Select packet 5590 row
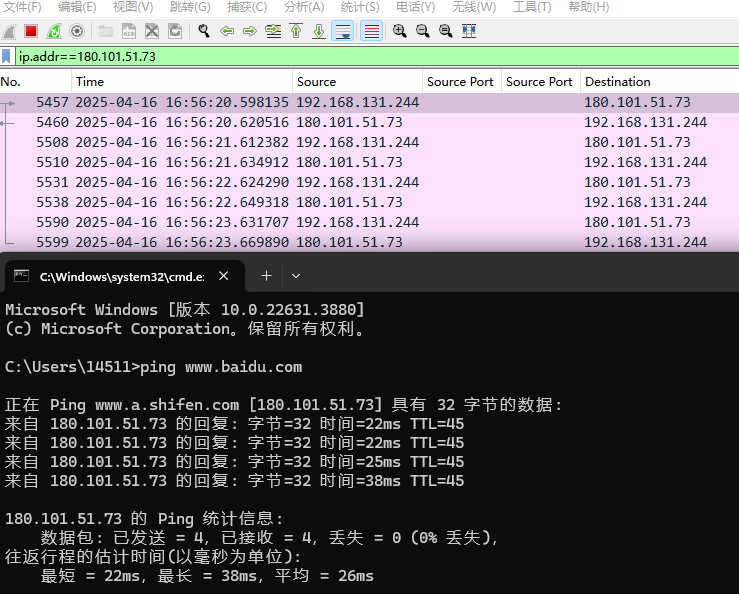739x594 pixels. coord(370,222)
